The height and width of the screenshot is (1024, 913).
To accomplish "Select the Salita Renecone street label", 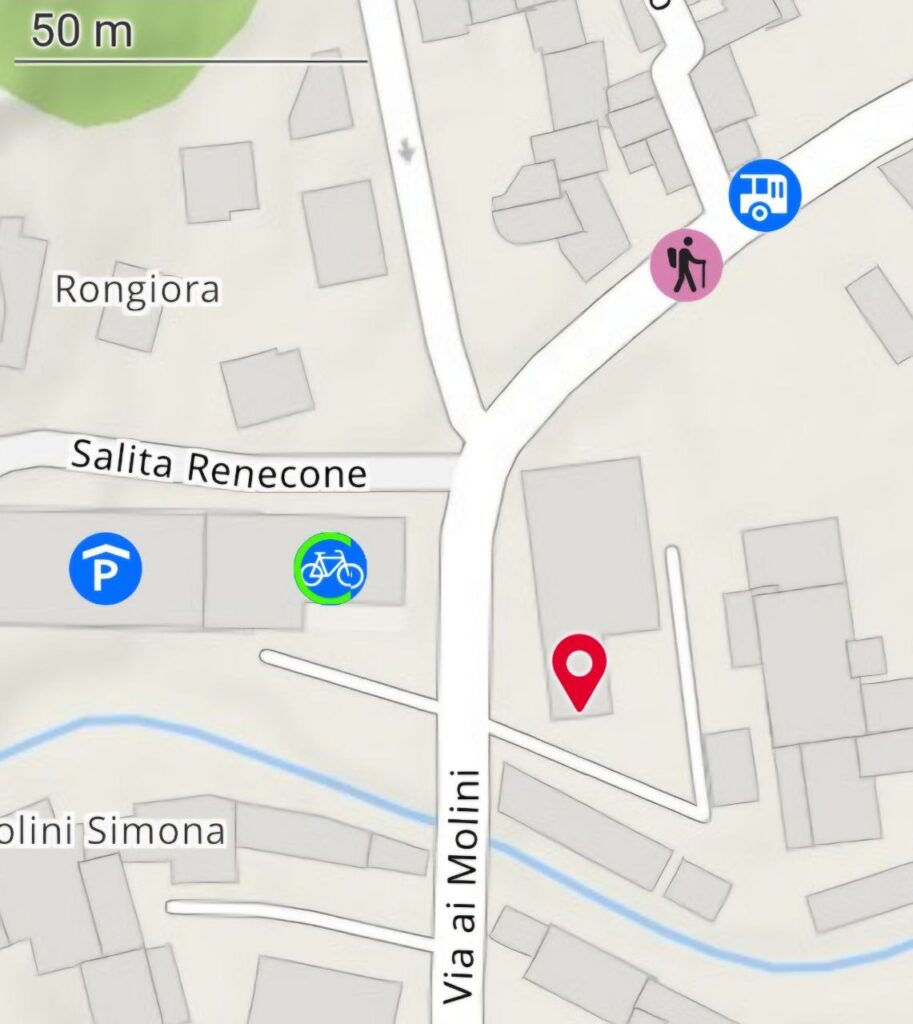I will (x=219, y=464).
